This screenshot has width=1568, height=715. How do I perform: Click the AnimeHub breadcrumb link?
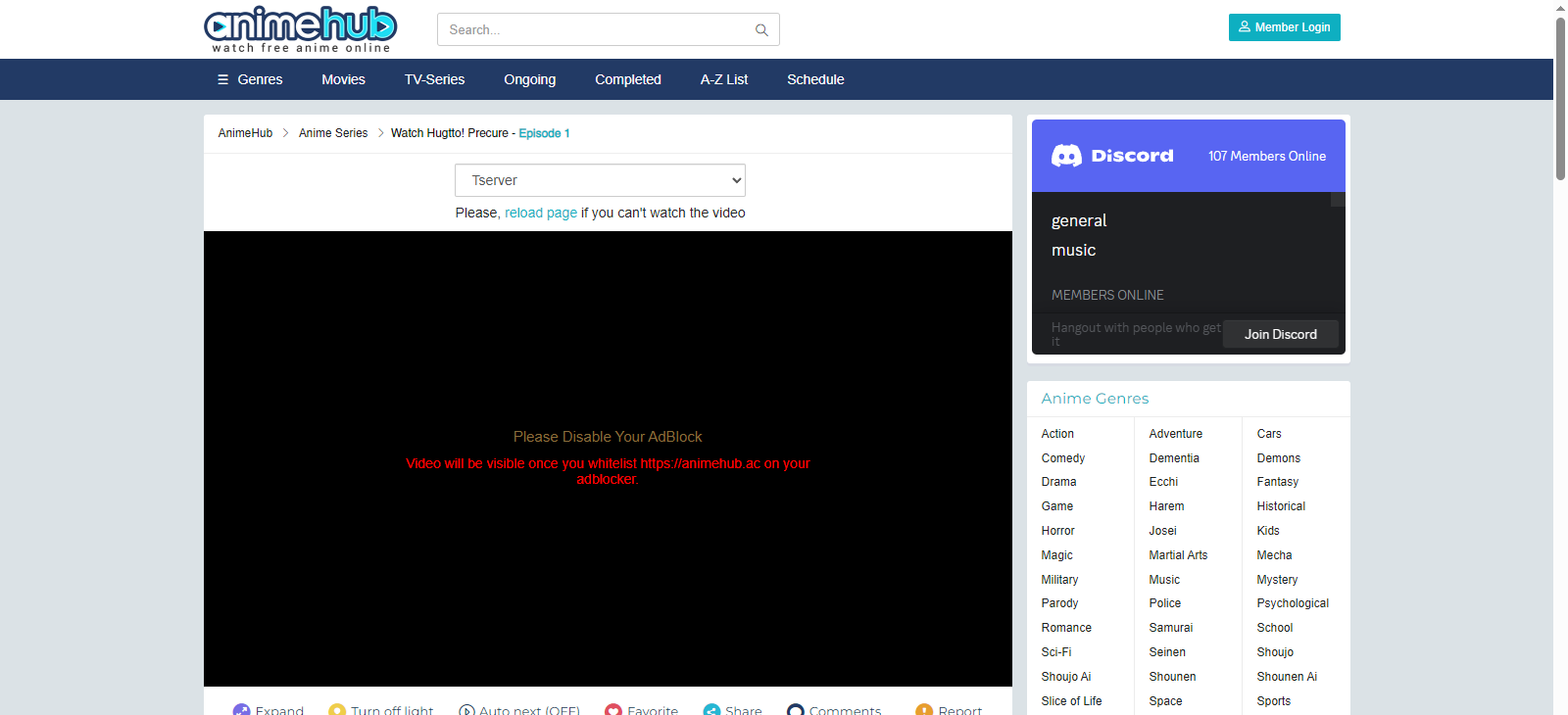(245, 133)
